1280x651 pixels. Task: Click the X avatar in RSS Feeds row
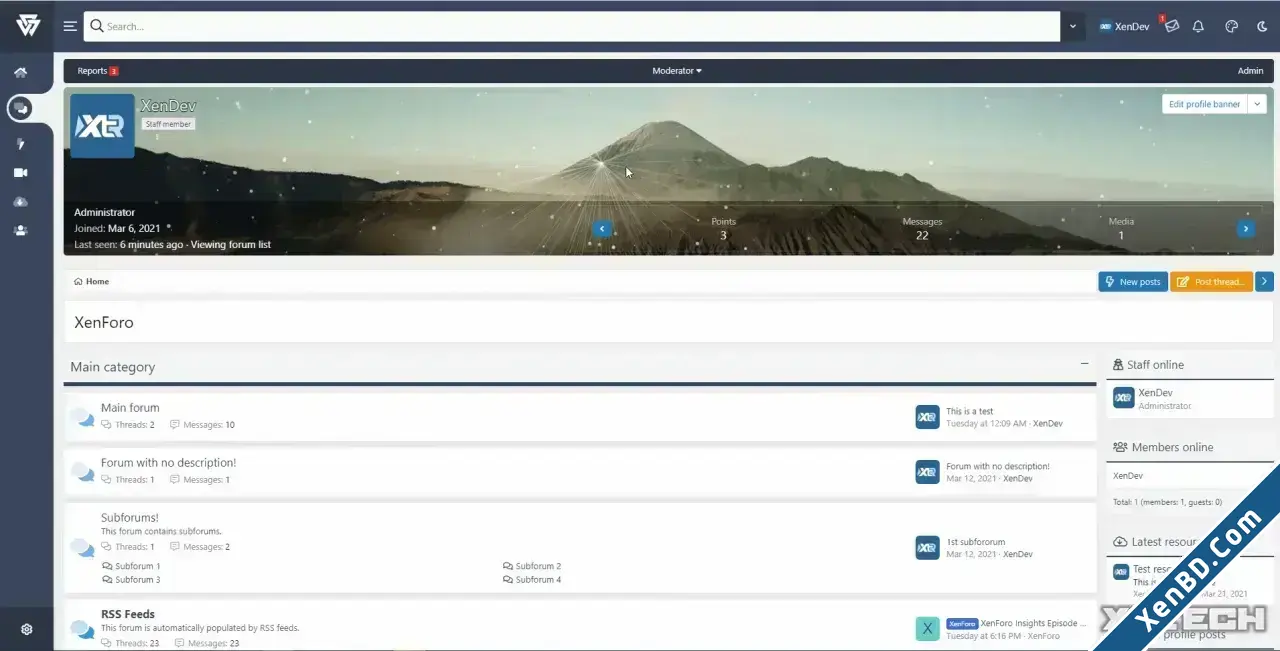pos(927,628)
